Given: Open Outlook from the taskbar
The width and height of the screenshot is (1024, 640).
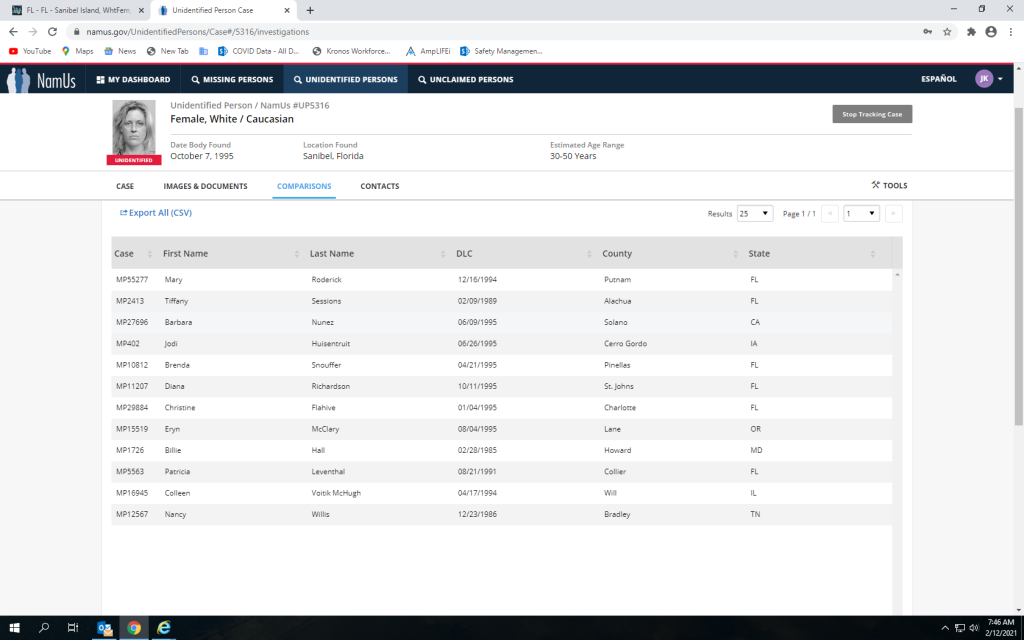Looking at the screenshot, I should pos(104,628).
